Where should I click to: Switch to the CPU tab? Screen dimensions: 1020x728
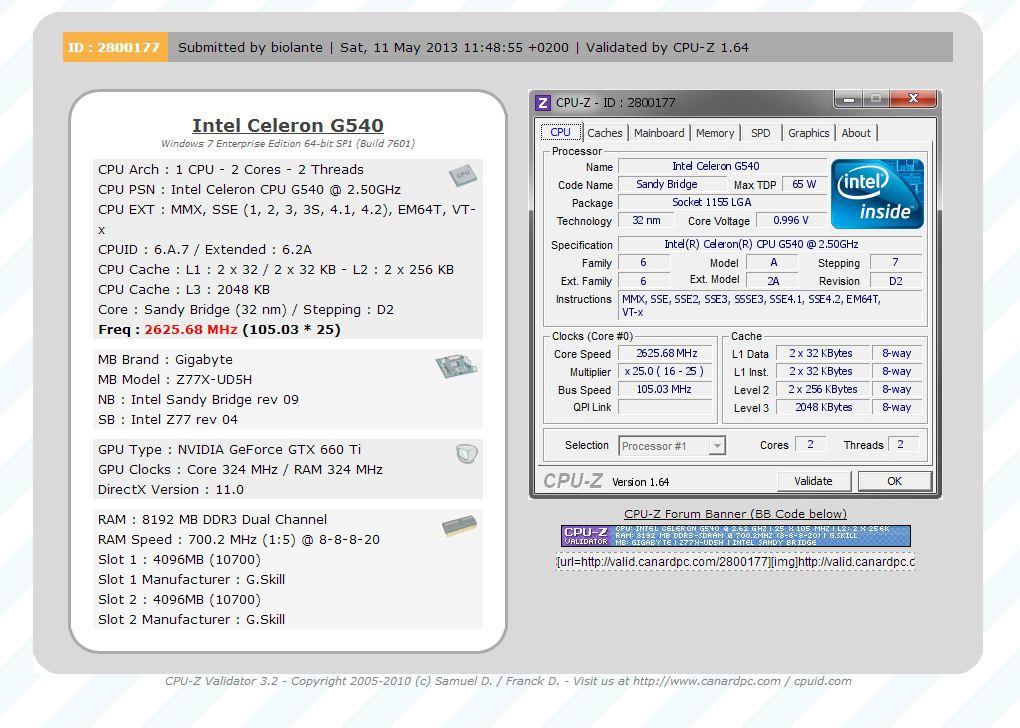(x=560, y=132)
